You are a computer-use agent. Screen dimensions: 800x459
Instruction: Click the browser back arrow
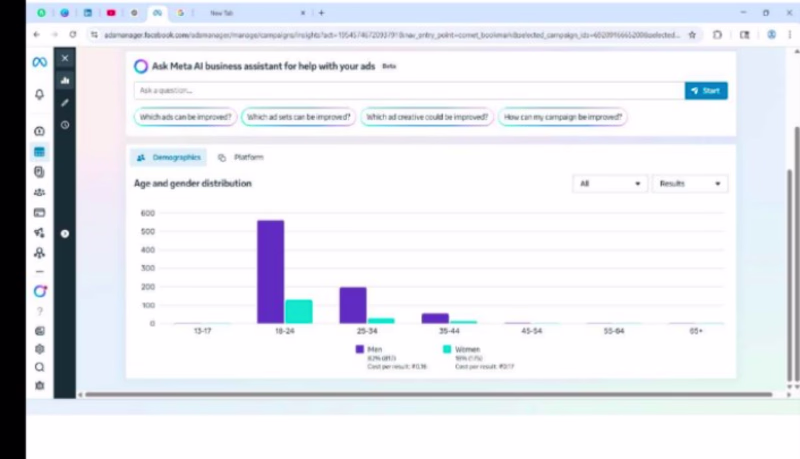pos(36,35)
